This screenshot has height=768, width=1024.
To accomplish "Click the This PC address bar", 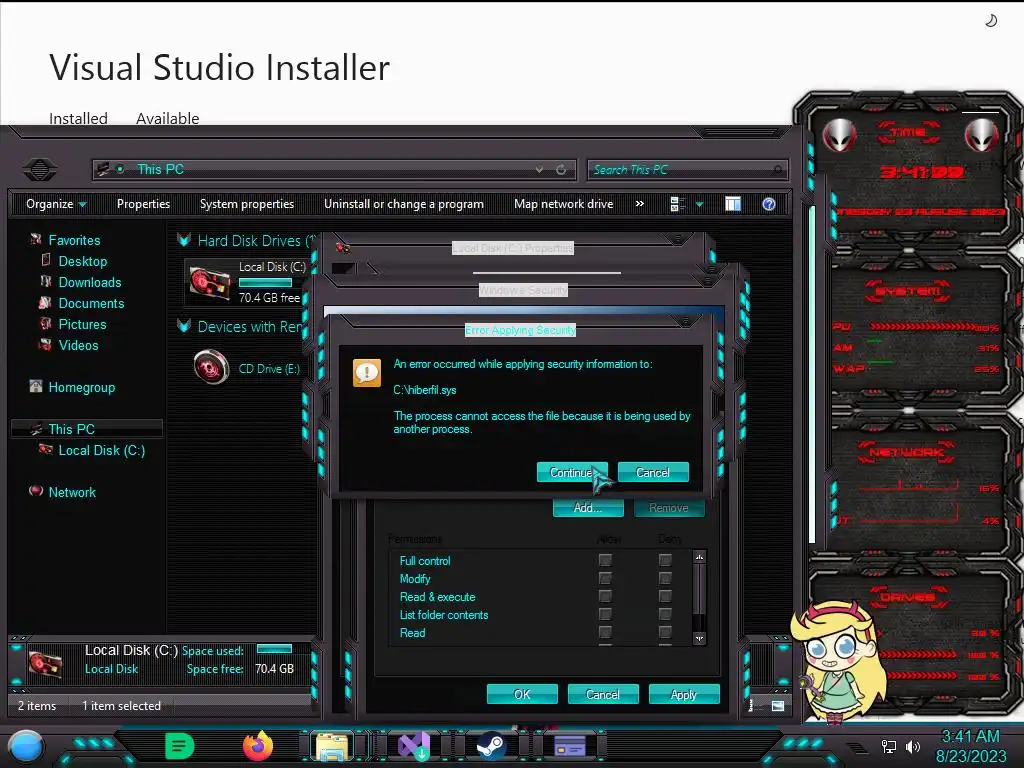I will [x=334, y=170].
